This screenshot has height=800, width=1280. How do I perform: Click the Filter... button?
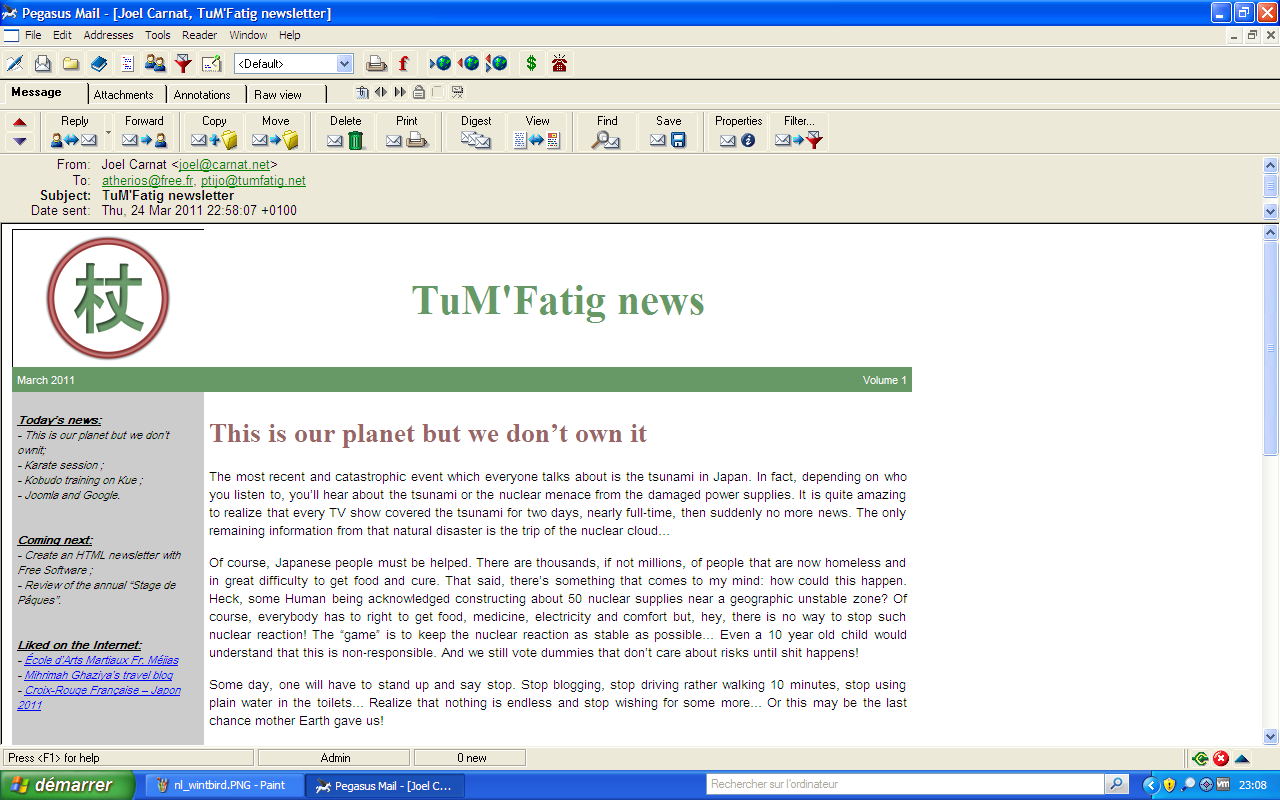(x=799, y=131)
